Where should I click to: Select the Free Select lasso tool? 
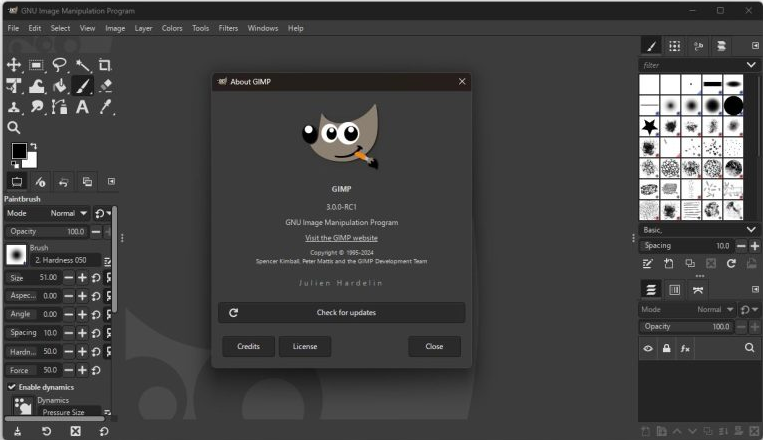[x=59, y=65]
